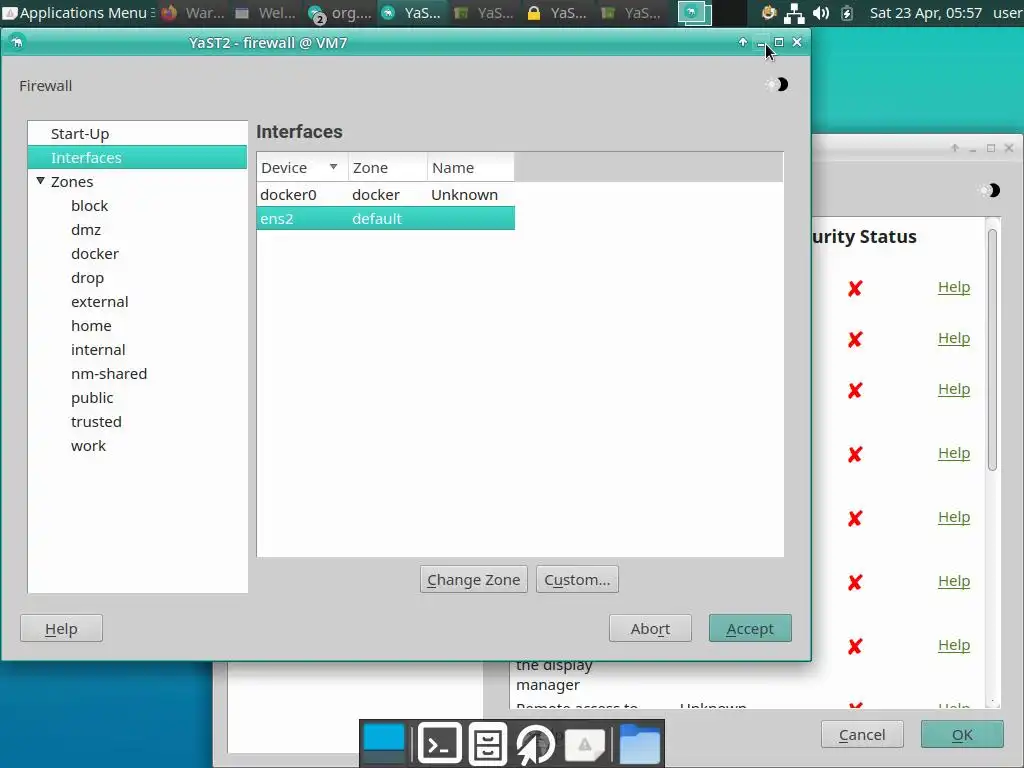The width and height of the screenshot is (1024, 768).
Task: Click OK in the Security window behind
Action: [x=962, y=735]
